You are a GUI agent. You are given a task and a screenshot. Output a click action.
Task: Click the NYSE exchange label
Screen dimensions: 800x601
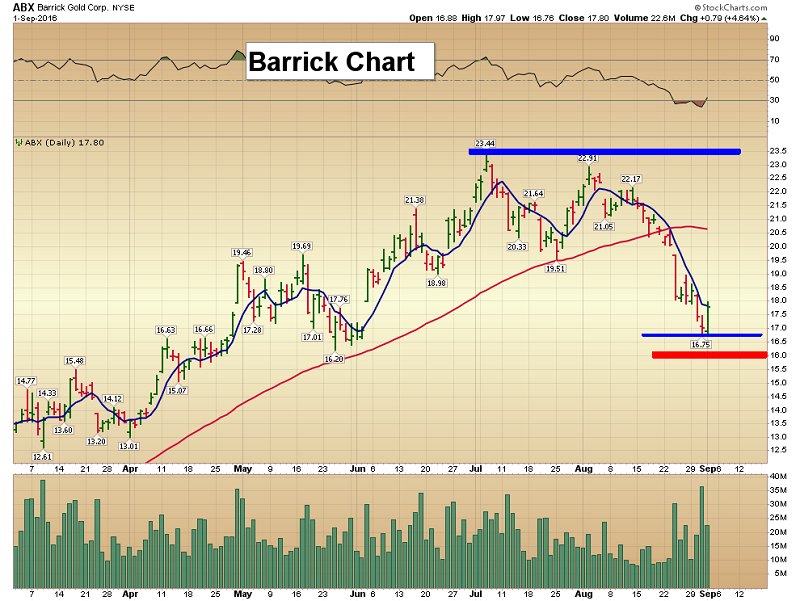[x=123, y=8]
